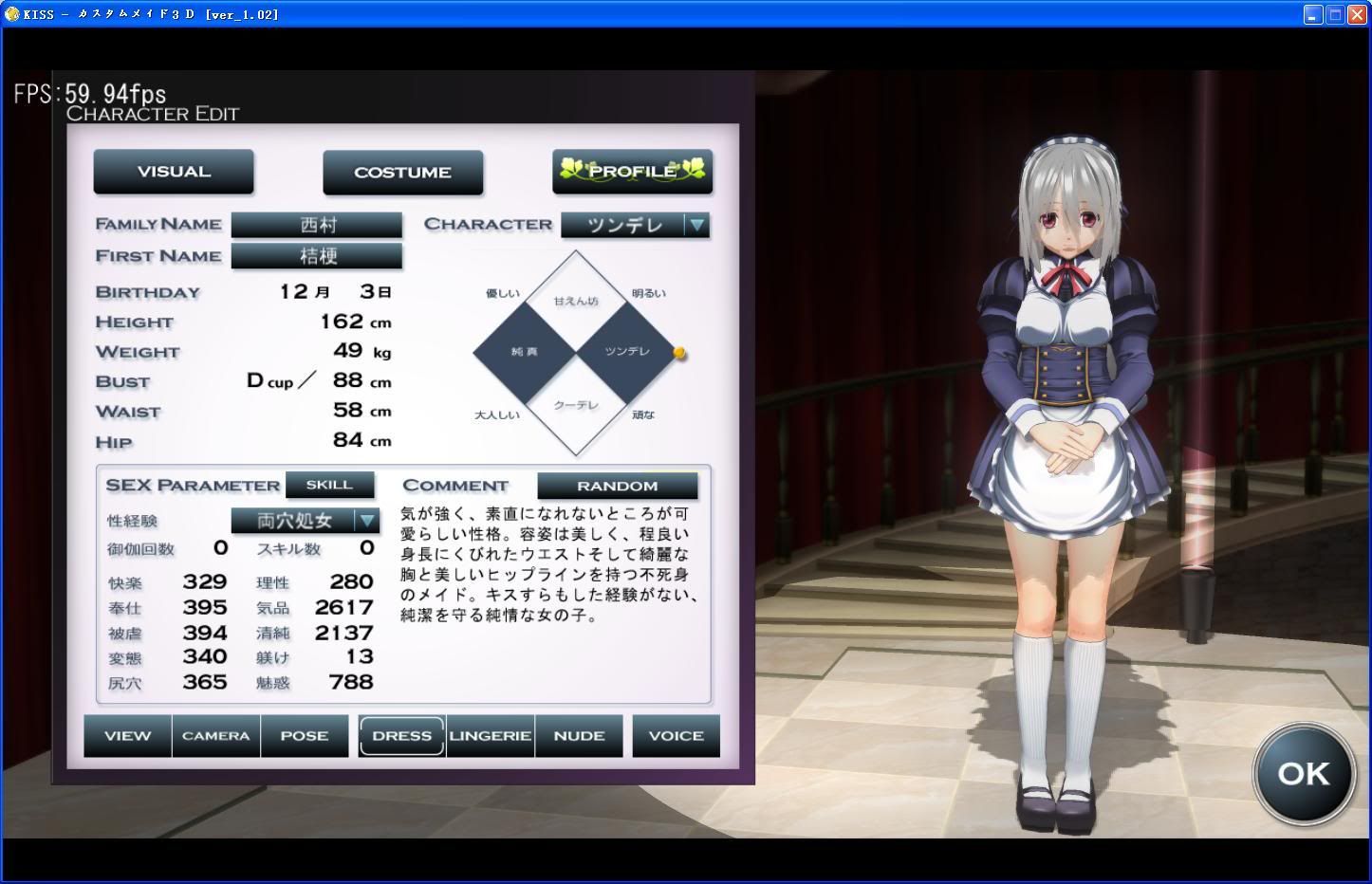Edit the First Name field 桔梗
The image size is (1372, 884).
coord(317,256)
